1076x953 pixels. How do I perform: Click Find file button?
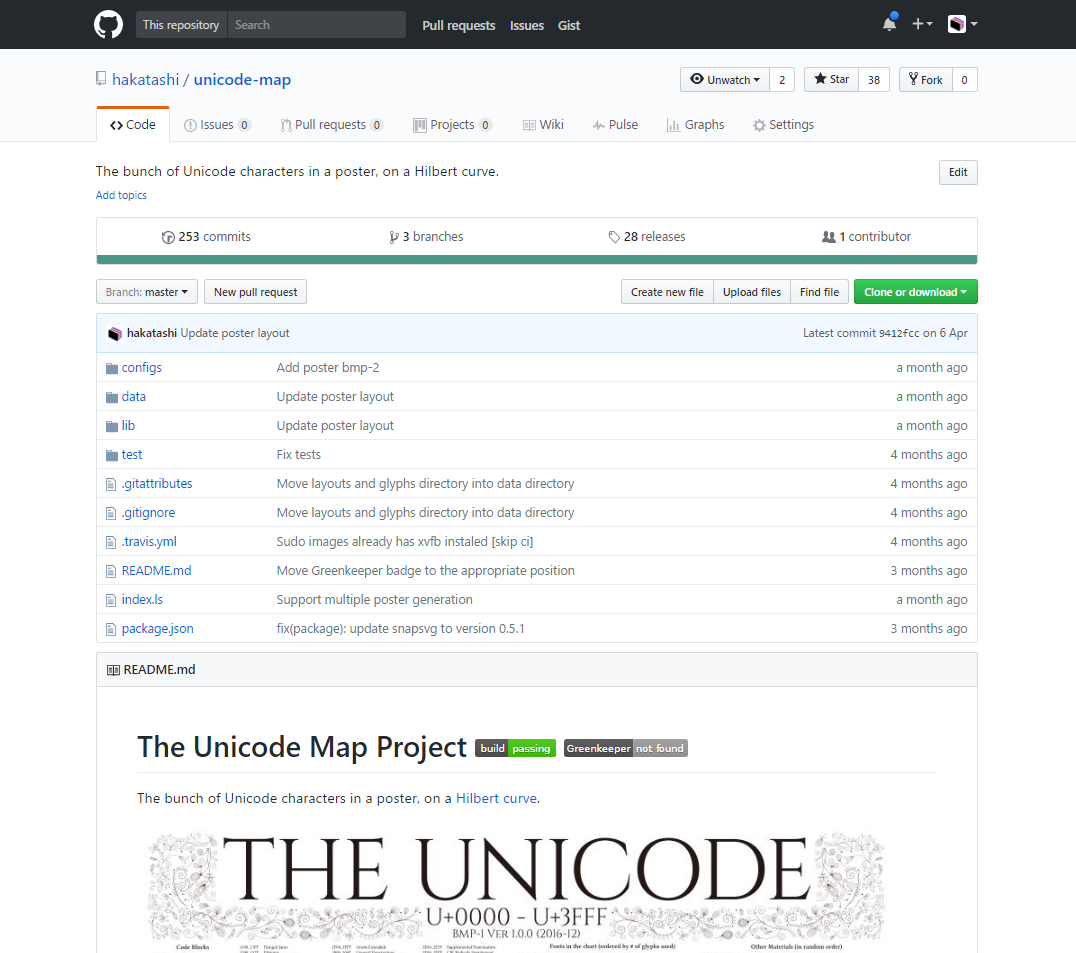click(x=819, y=292)
